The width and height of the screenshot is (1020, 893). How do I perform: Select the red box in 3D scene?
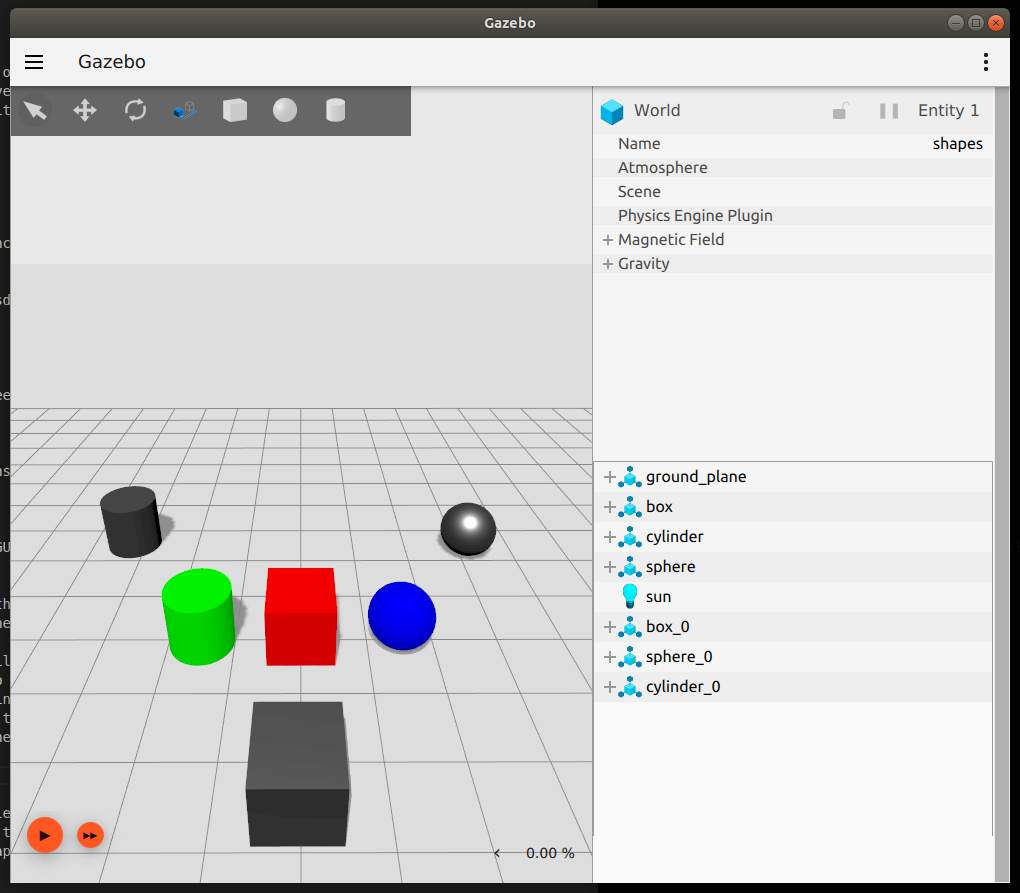(x=301, y=617)
